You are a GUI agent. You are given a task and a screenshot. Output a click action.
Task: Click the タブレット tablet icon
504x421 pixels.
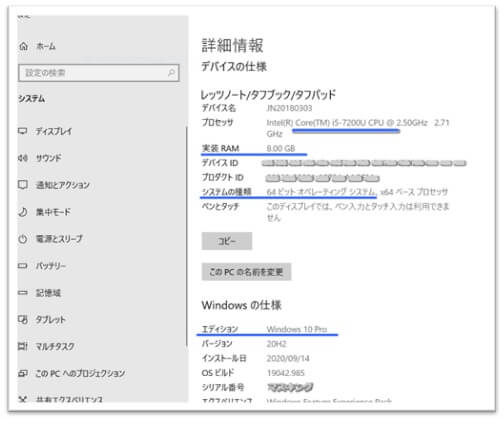23,319
